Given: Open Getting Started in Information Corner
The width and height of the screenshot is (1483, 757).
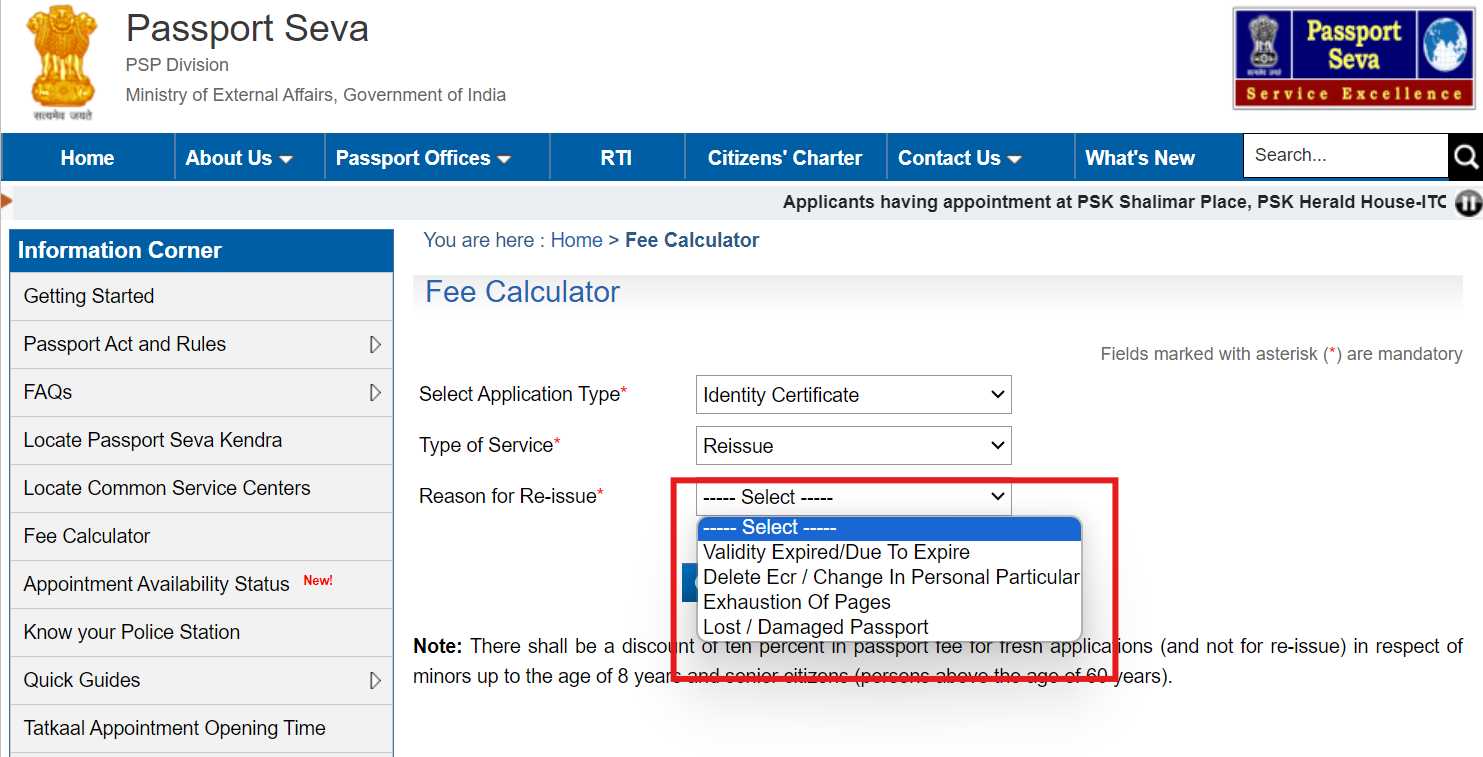Looking at the screenshot, I should click(201, 296).
